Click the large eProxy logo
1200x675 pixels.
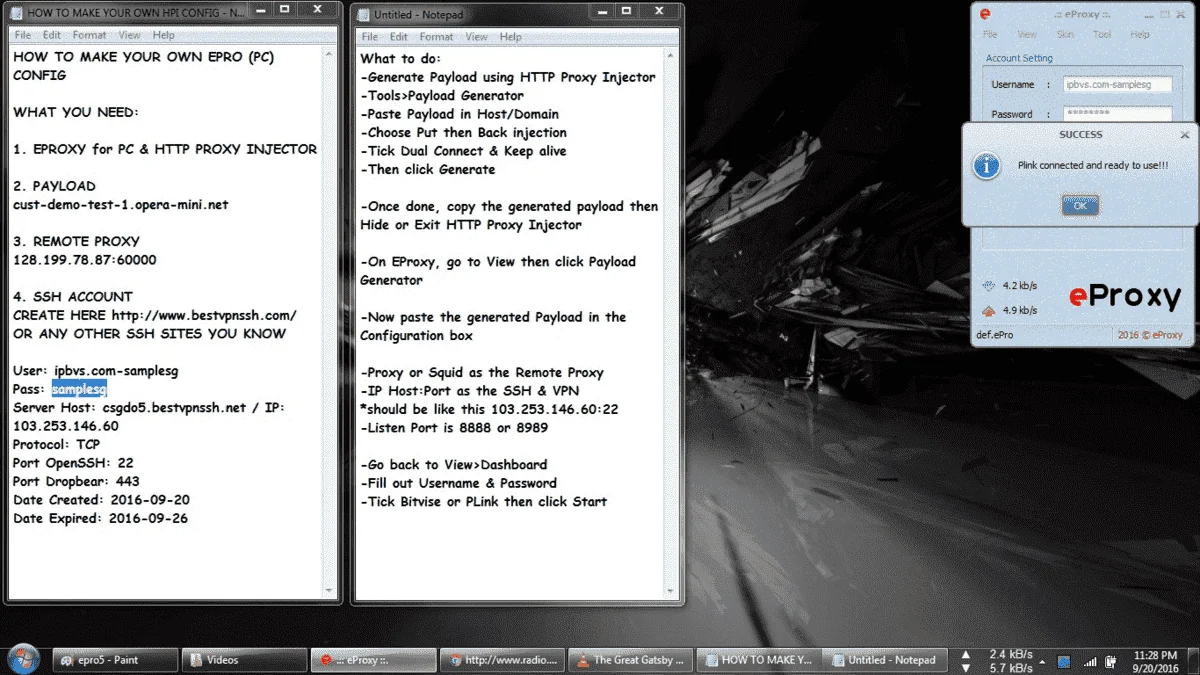[x=1125, y=296]
